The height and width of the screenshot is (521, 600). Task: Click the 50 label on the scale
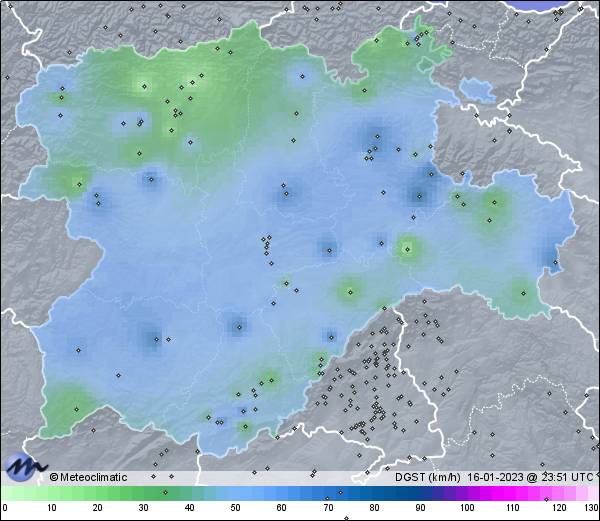235,508
